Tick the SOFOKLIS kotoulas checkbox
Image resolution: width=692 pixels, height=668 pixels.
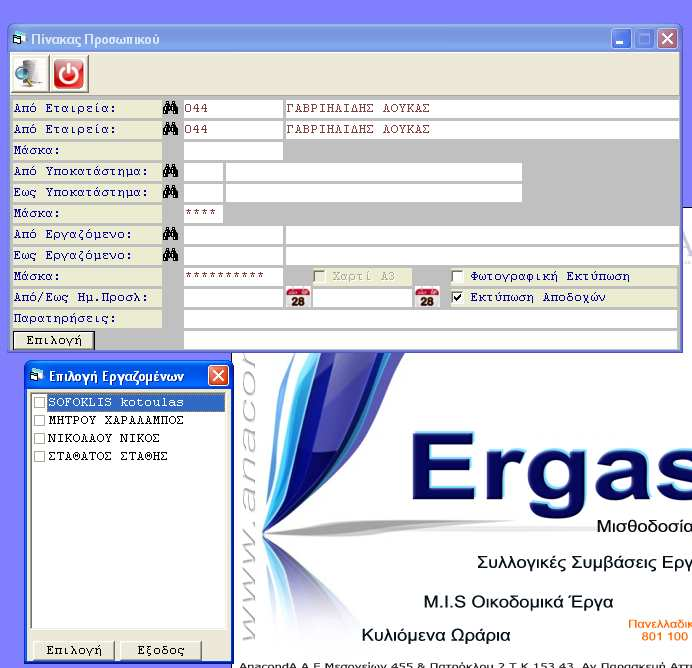tap(39, 402)
